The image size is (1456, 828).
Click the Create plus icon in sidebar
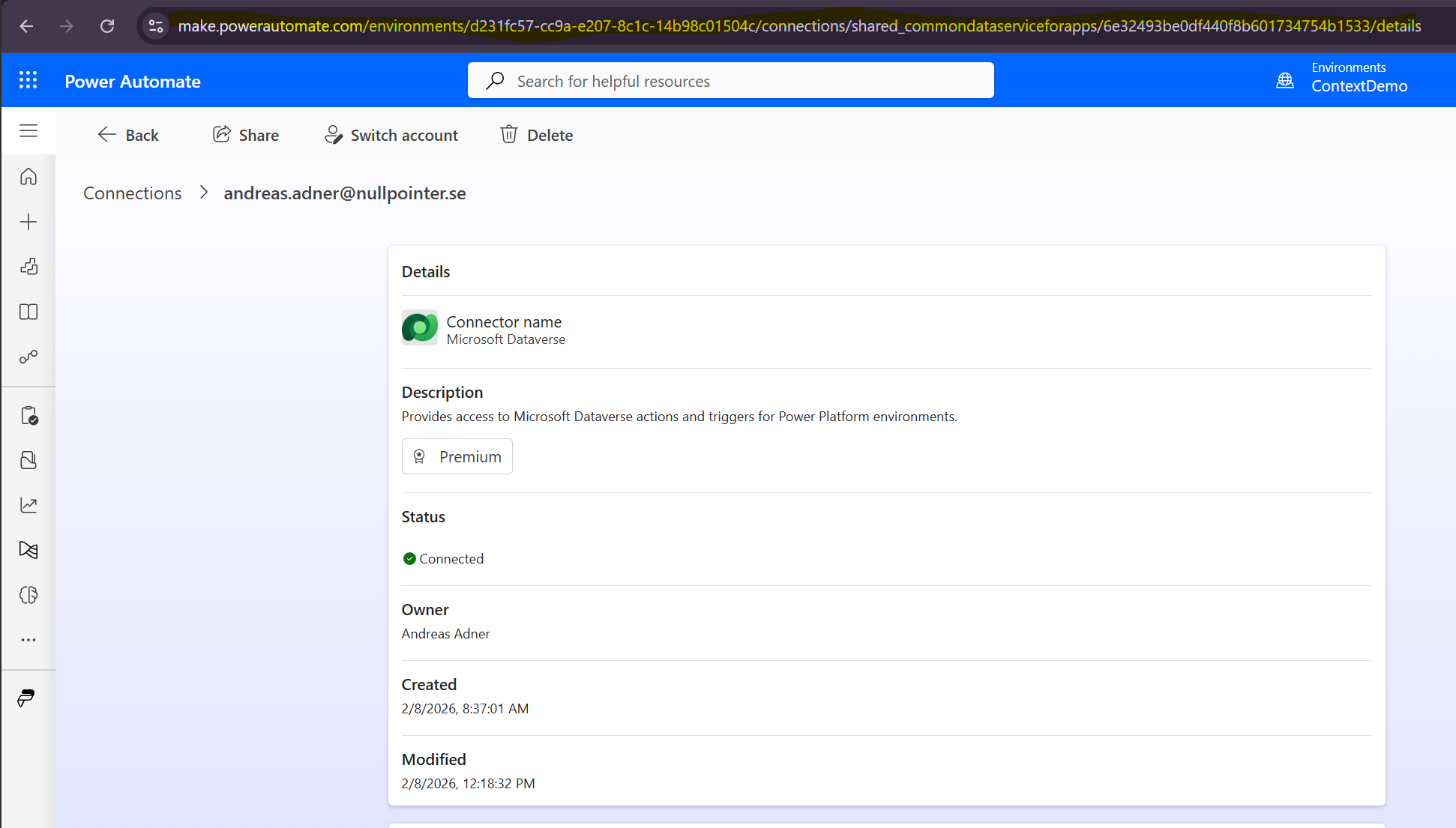click(x=28, y=222)
